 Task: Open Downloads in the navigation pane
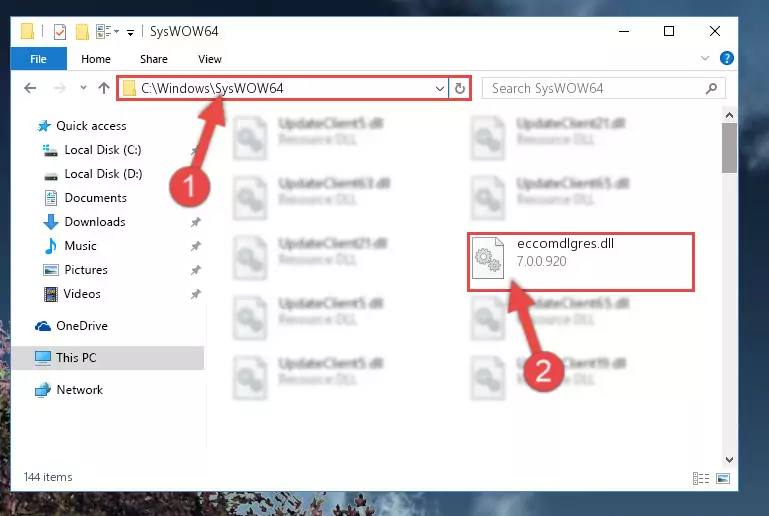pyautogui.click(x=95, y=222)
